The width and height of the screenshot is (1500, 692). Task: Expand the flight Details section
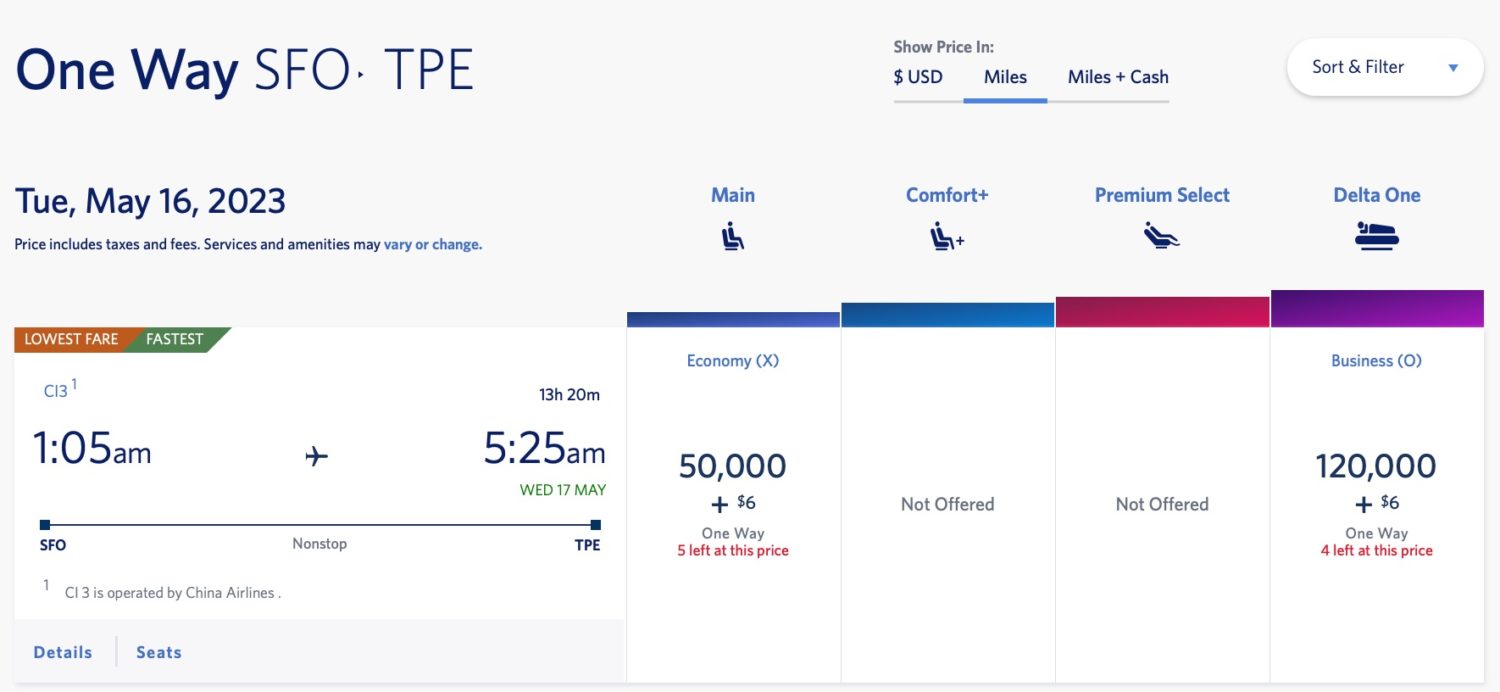click(62, 651)
